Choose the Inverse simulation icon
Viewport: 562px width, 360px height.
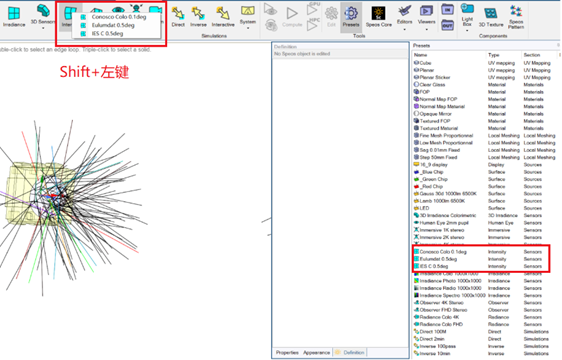[x=198, y=17]
